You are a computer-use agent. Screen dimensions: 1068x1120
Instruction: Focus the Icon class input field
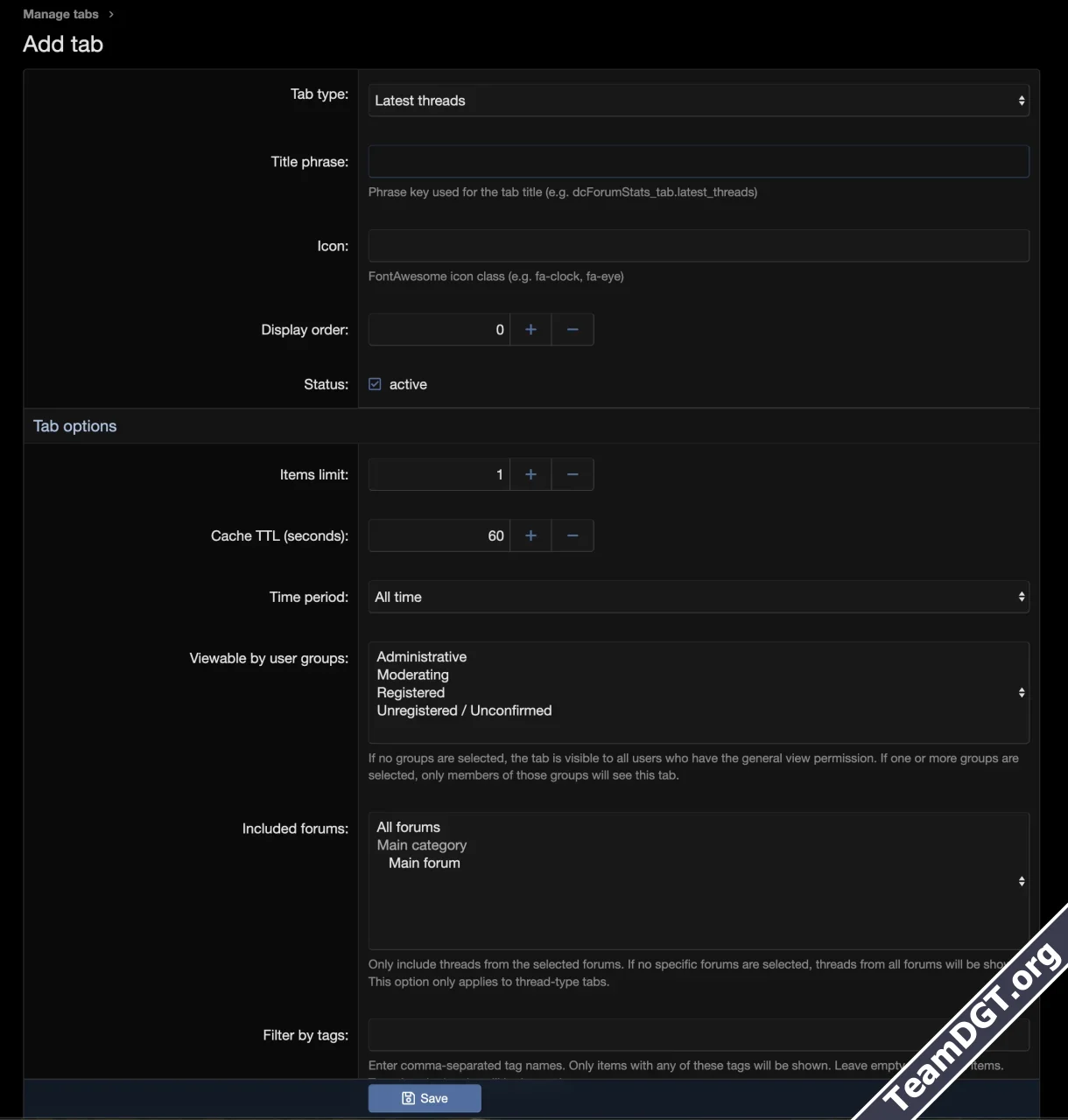[699, 246]
